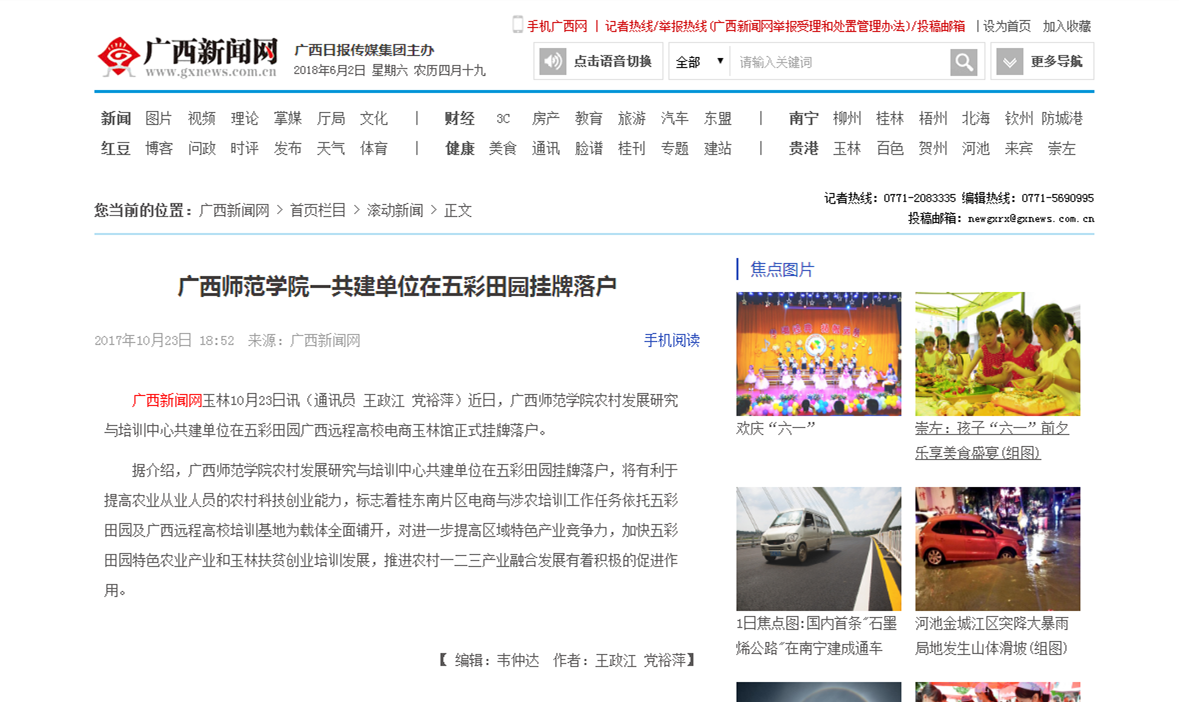Click the mobile phone icon beside 手机广西网

[x=517, y=25]
